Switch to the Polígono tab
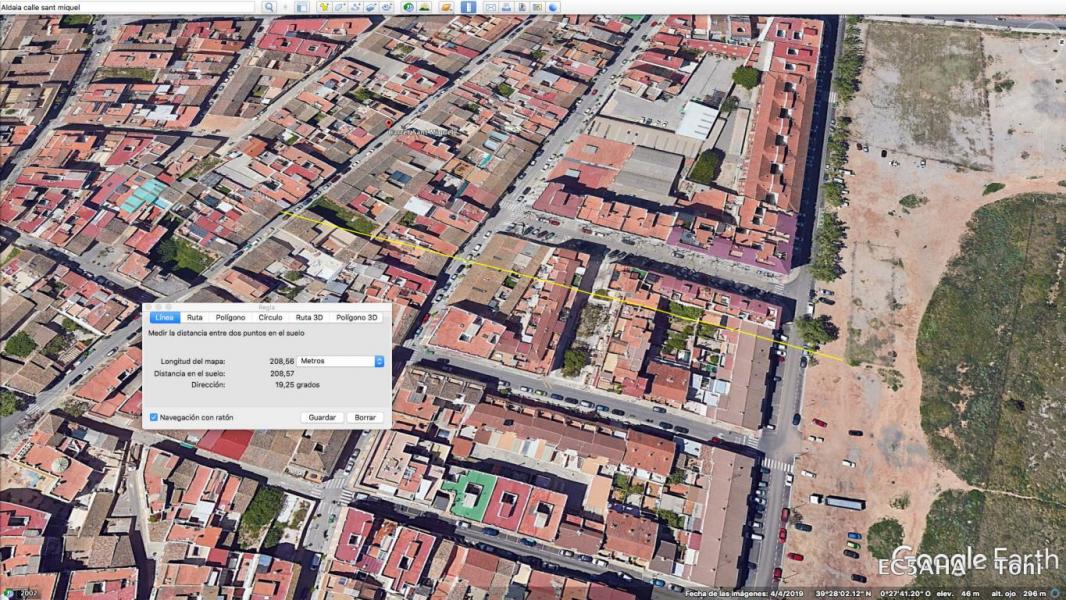The width and height of the screenshot is (1066, 600). (x=230, y=317)
